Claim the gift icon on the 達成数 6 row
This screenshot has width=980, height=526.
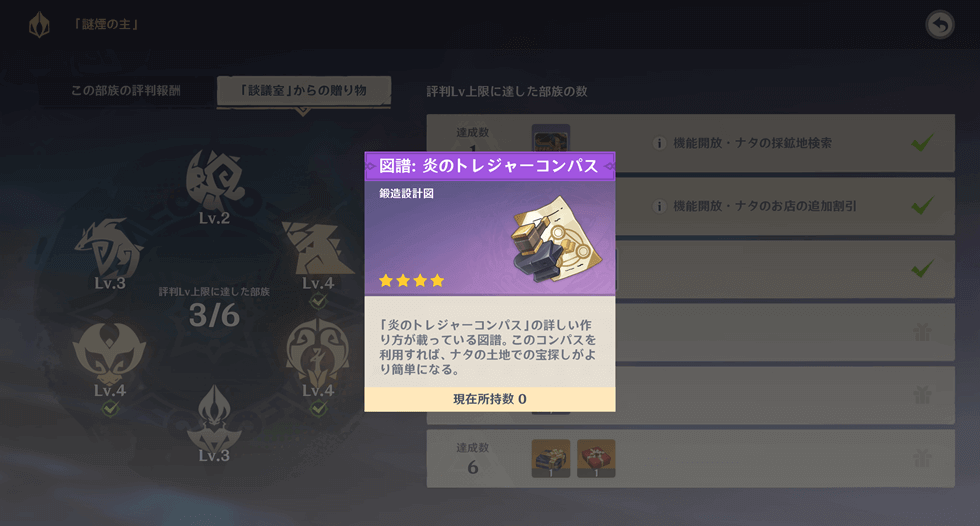coord(922,458)
